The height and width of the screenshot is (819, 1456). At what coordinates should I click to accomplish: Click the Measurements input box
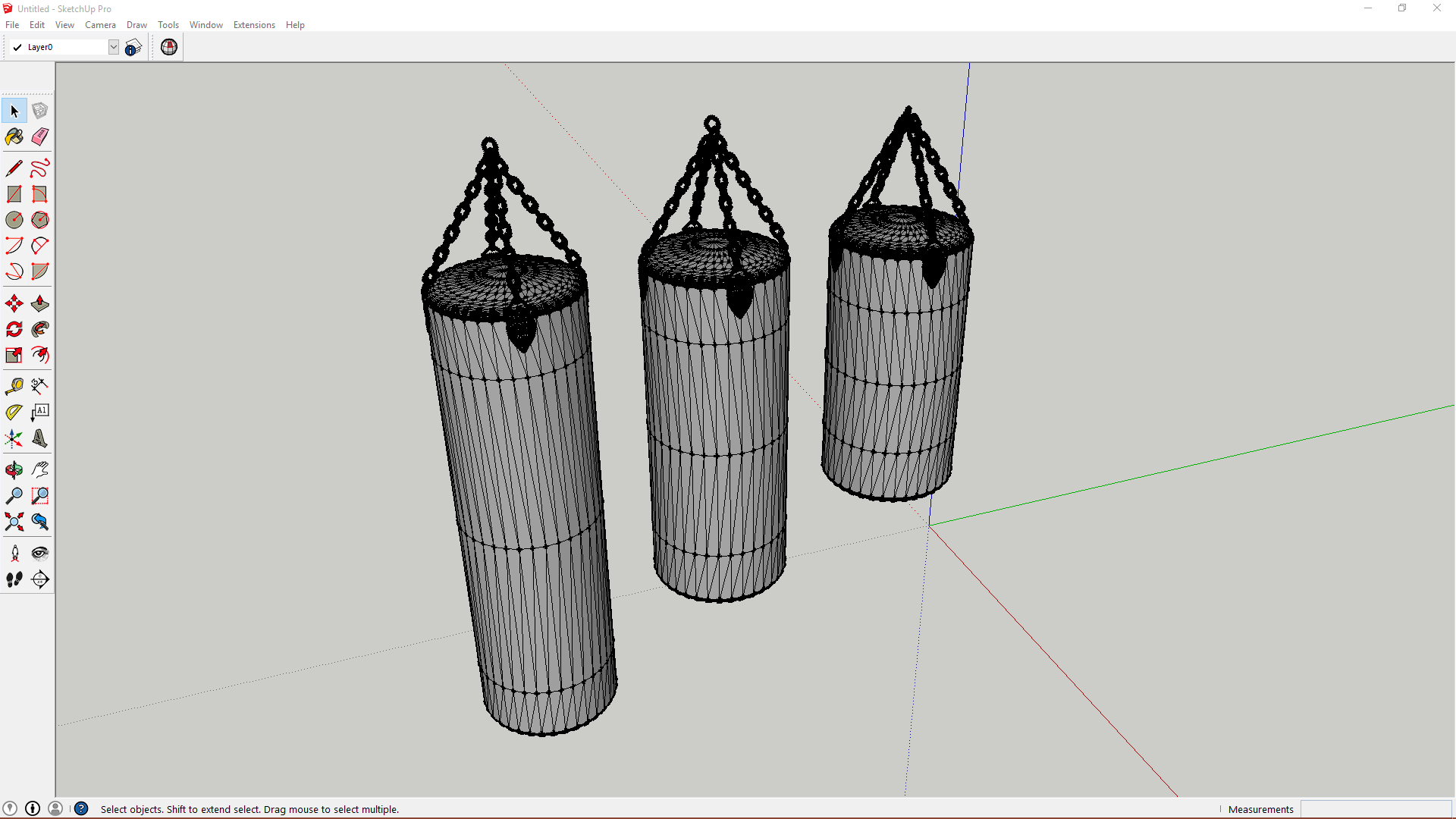pyautogui.click(x=1376, y=809)
